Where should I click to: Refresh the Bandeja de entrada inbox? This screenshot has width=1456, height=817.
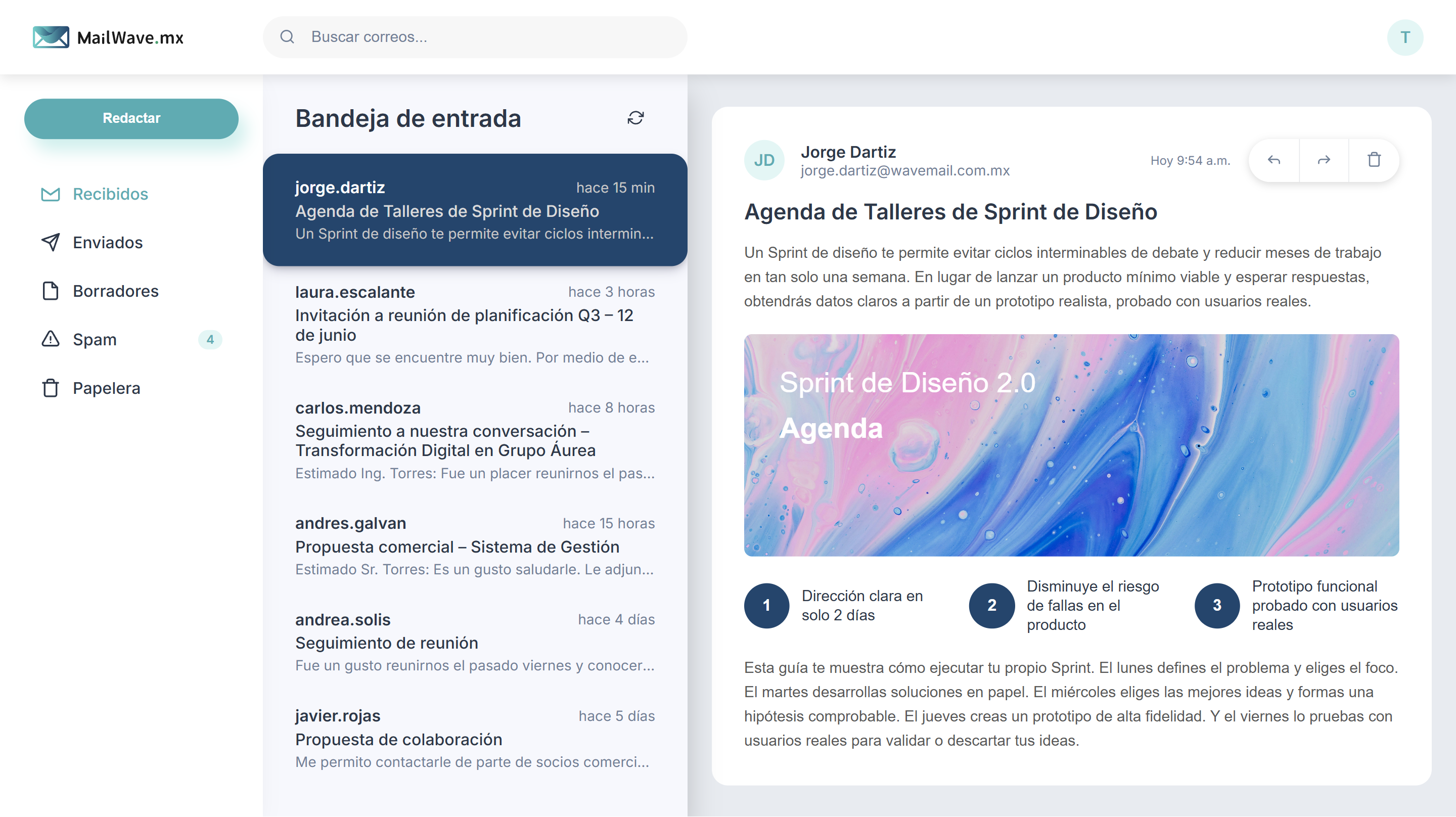[635, 118]
